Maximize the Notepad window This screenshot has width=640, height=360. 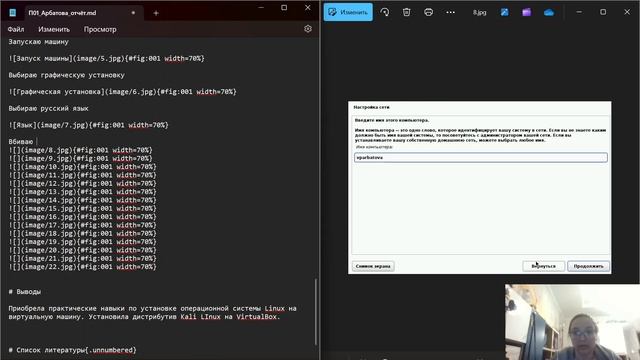coord(284,8)
